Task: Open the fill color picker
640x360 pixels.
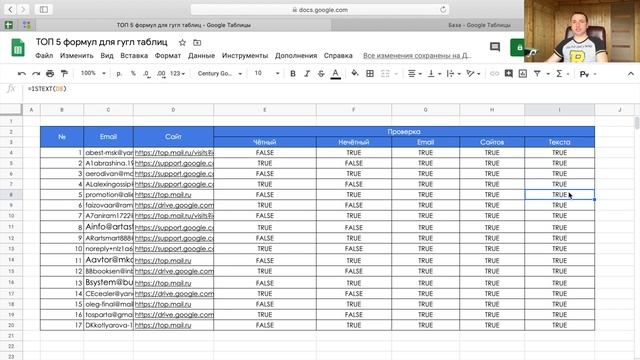Action: tap(355, 73)
